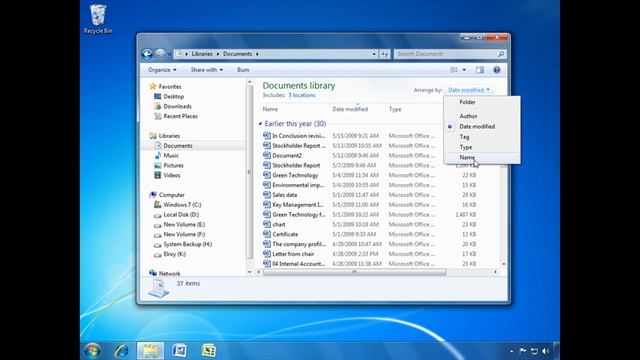
Task: Open the Arrange by Date modified dropdown
Action: [469, 90]
